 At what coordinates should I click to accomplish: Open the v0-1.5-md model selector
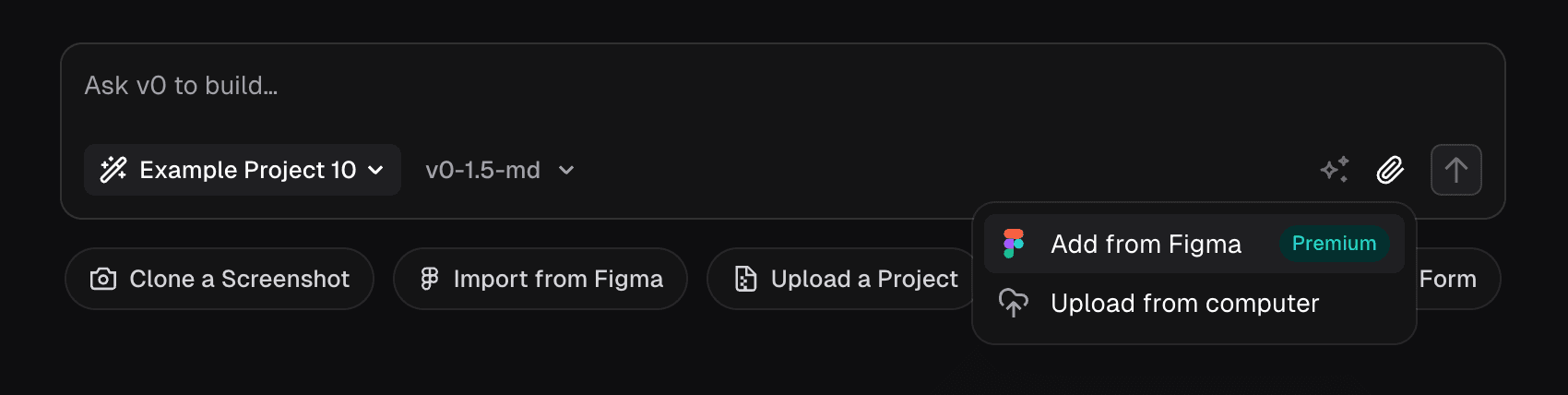[483, 170]
